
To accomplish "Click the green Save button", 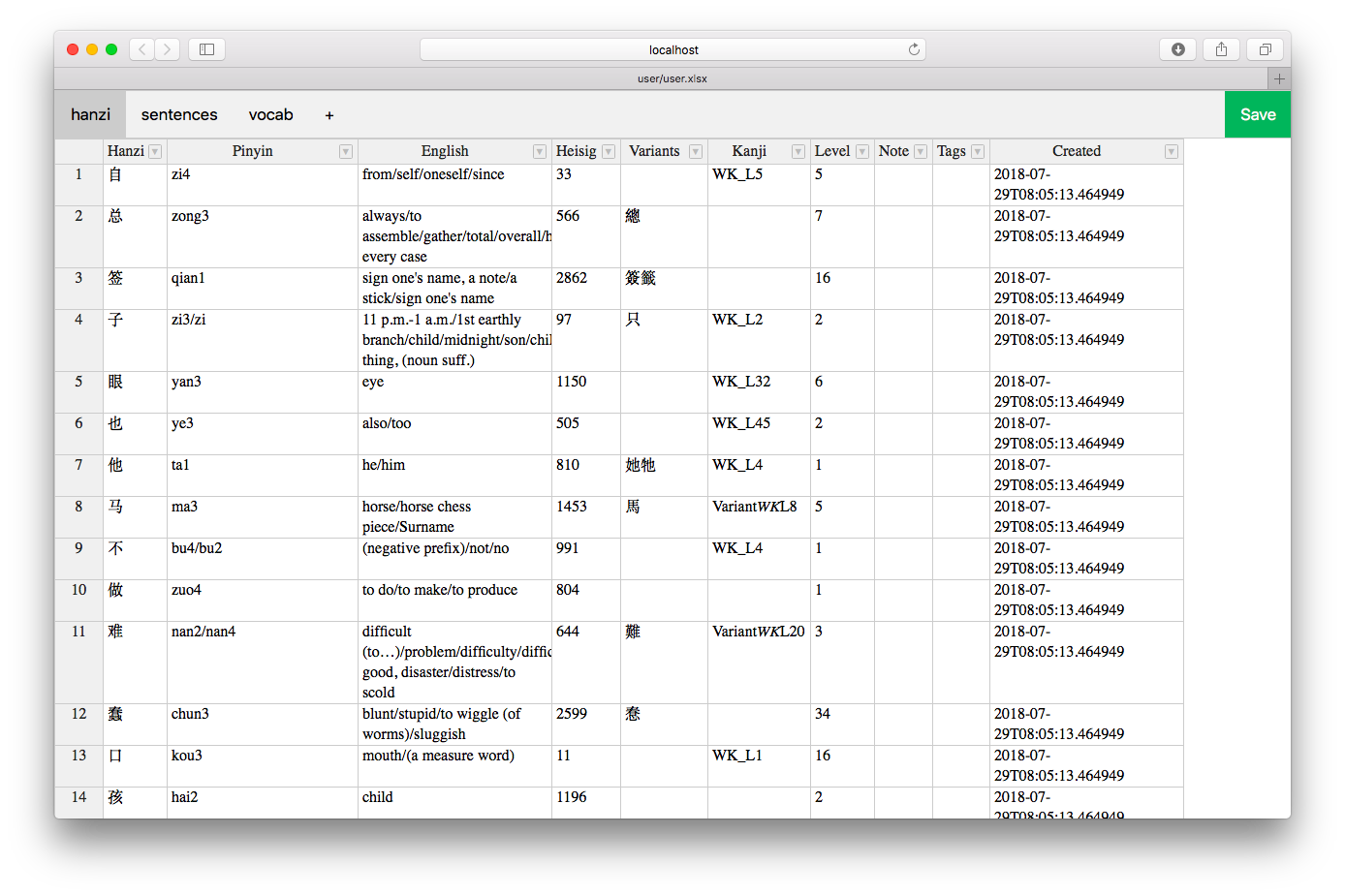I will 1257,114.
